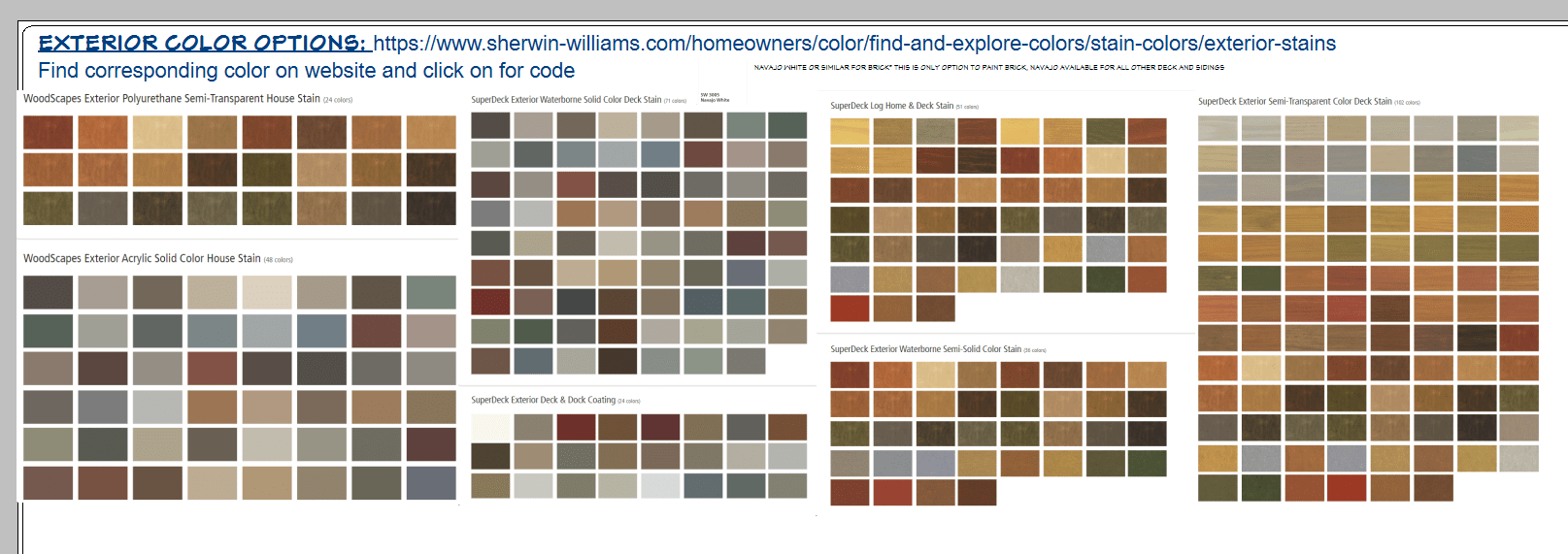
Task: Select the SuperDeck Waterborne Semi-Solid Color Stain title
Action: [x=925, y=349]
